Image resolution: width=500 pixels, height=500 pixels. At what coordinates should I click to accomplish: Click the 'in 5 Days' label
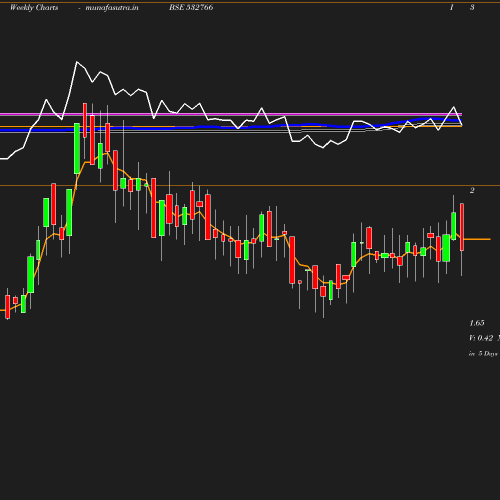483,354
